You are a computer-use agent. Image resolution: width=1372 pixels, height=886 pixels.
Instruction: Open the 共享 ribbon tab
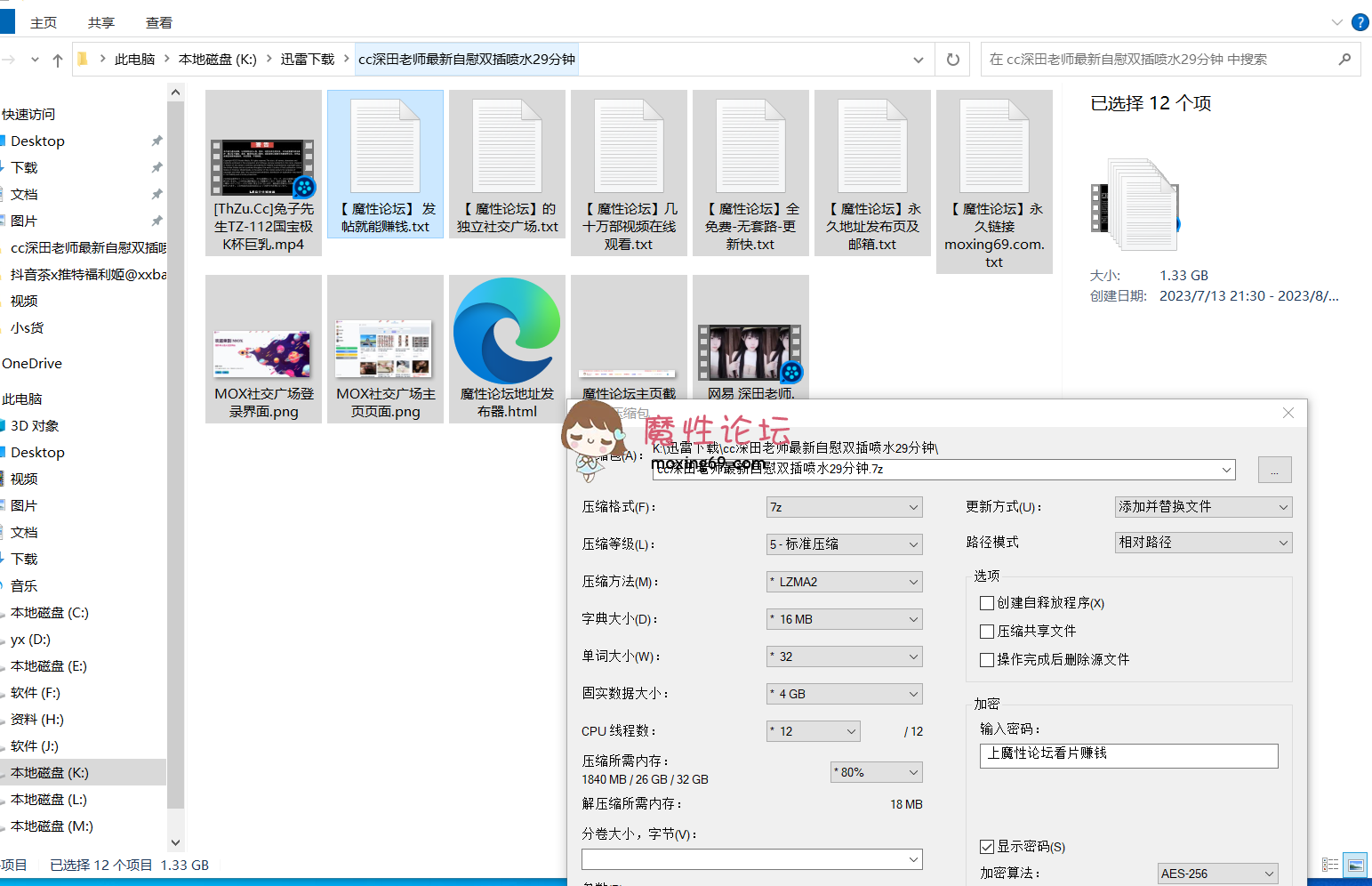(x=101, y=22)
